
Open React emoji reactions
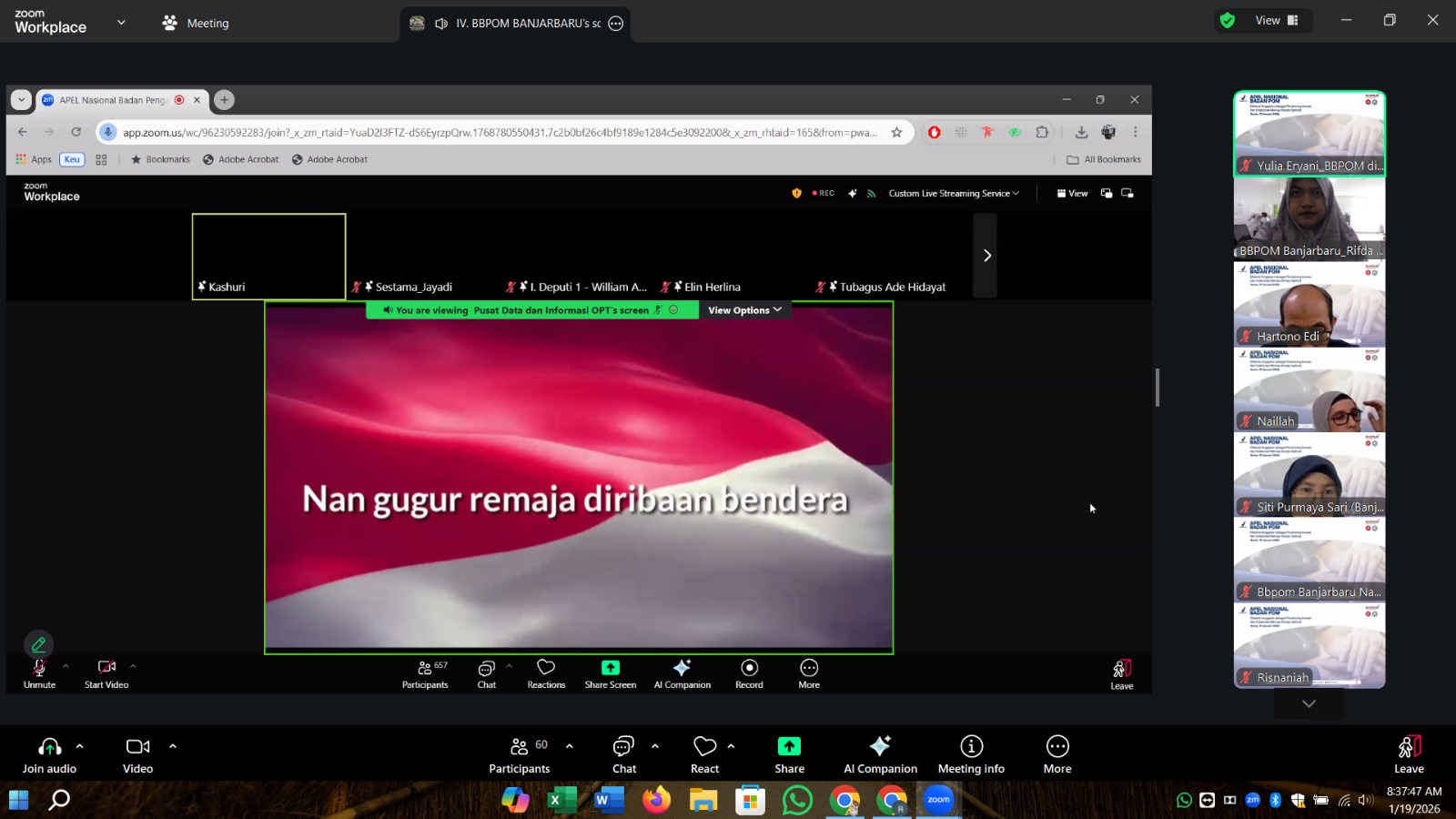tap(704, 755)
